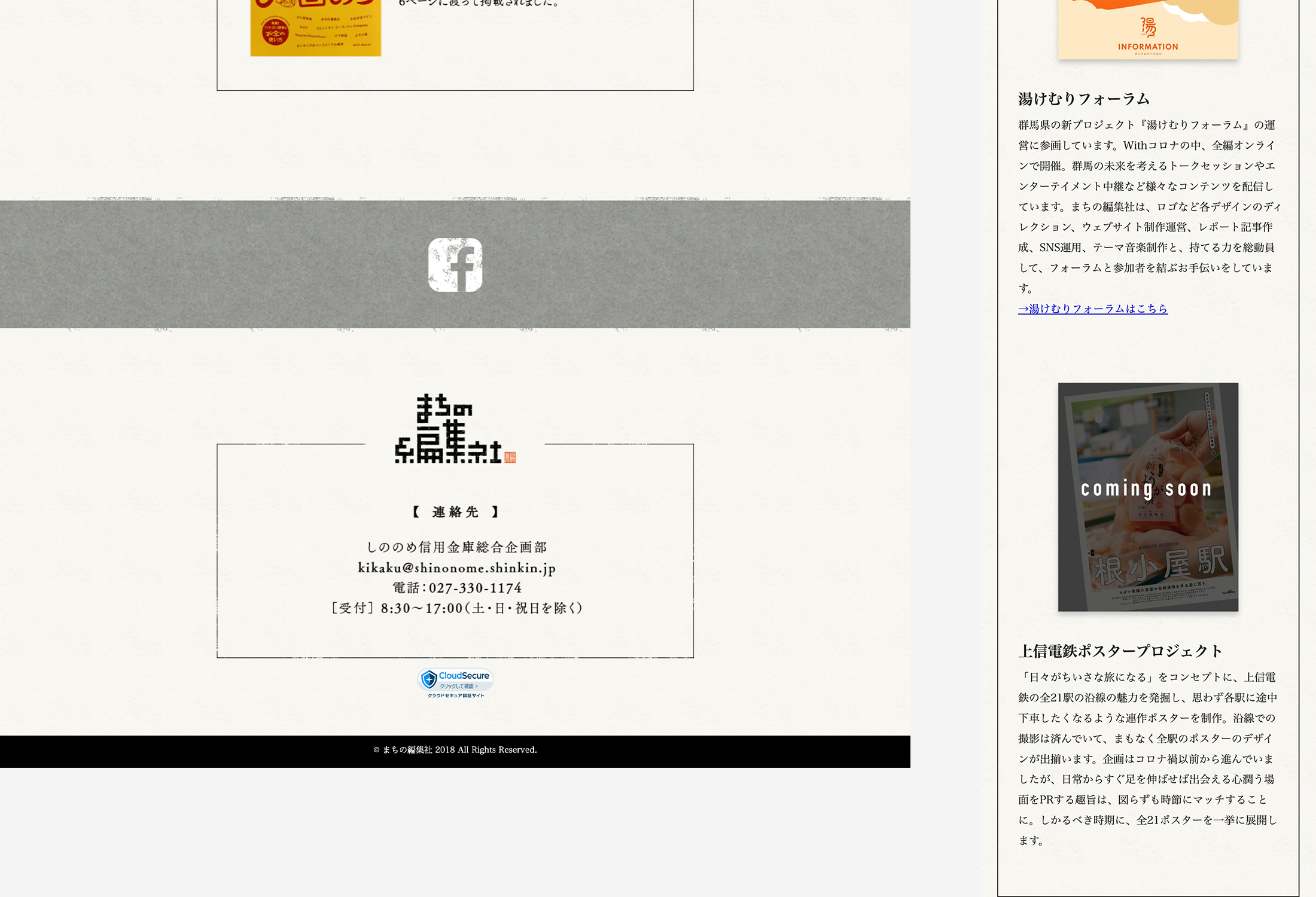The height and width of the screenshot is (897, 1316).
Task: Click the 上信電鉄ポスタープロジェクト heading
Action: [1120, 651]
